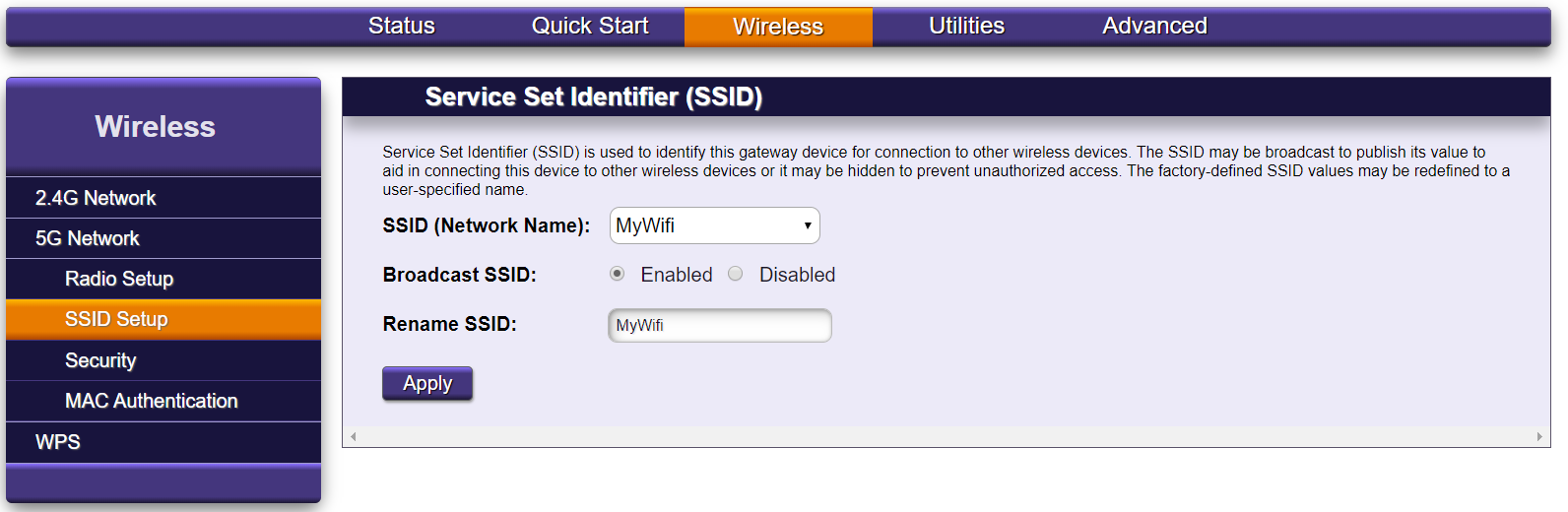The width and height of the screenshot is (1568, 512).
Task: Open the Status tab
Action: pyautogui.click(x=402, y=27)
